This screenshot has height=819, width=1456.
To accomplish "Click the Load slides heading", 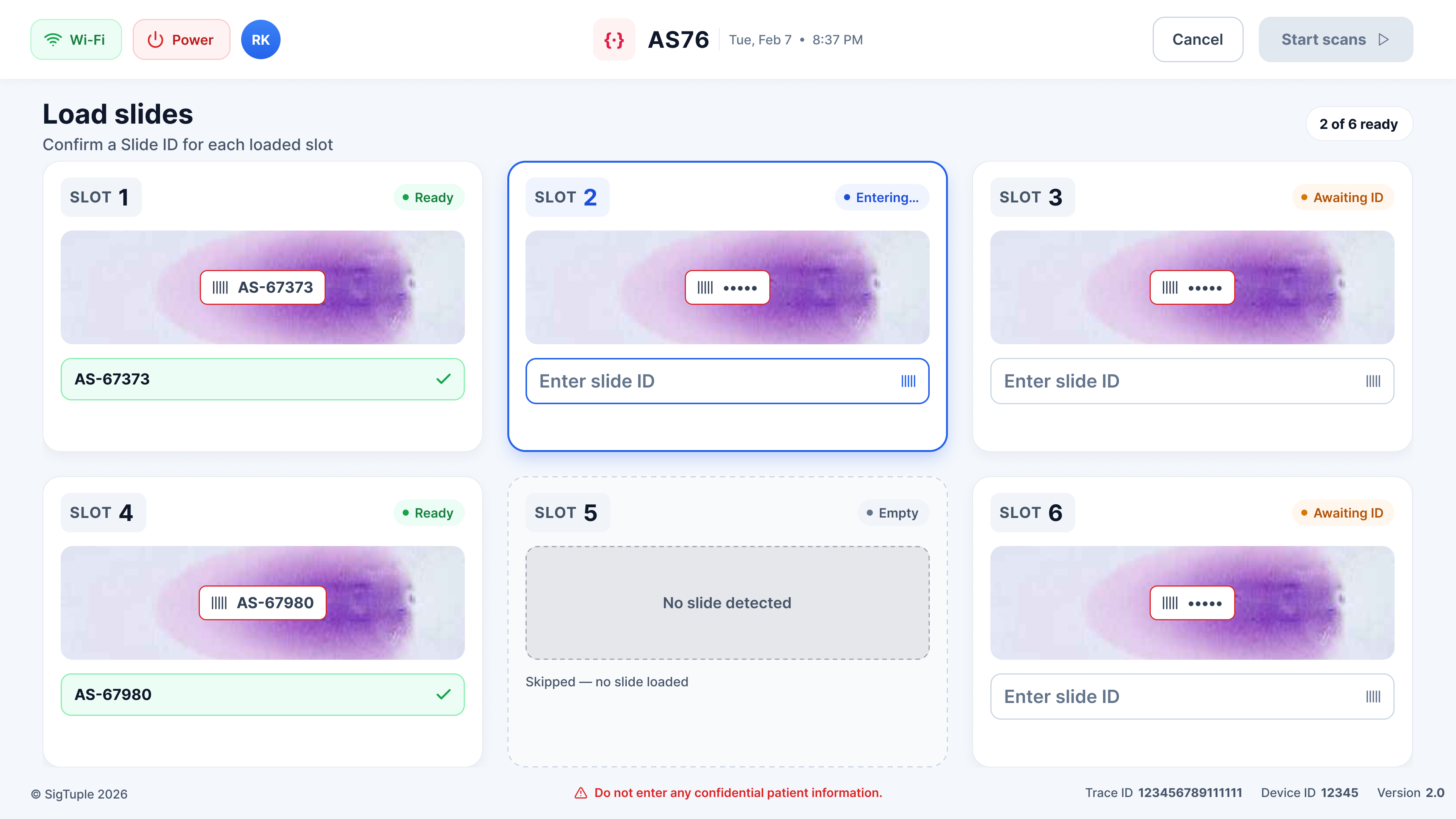I will coord(118,114).
